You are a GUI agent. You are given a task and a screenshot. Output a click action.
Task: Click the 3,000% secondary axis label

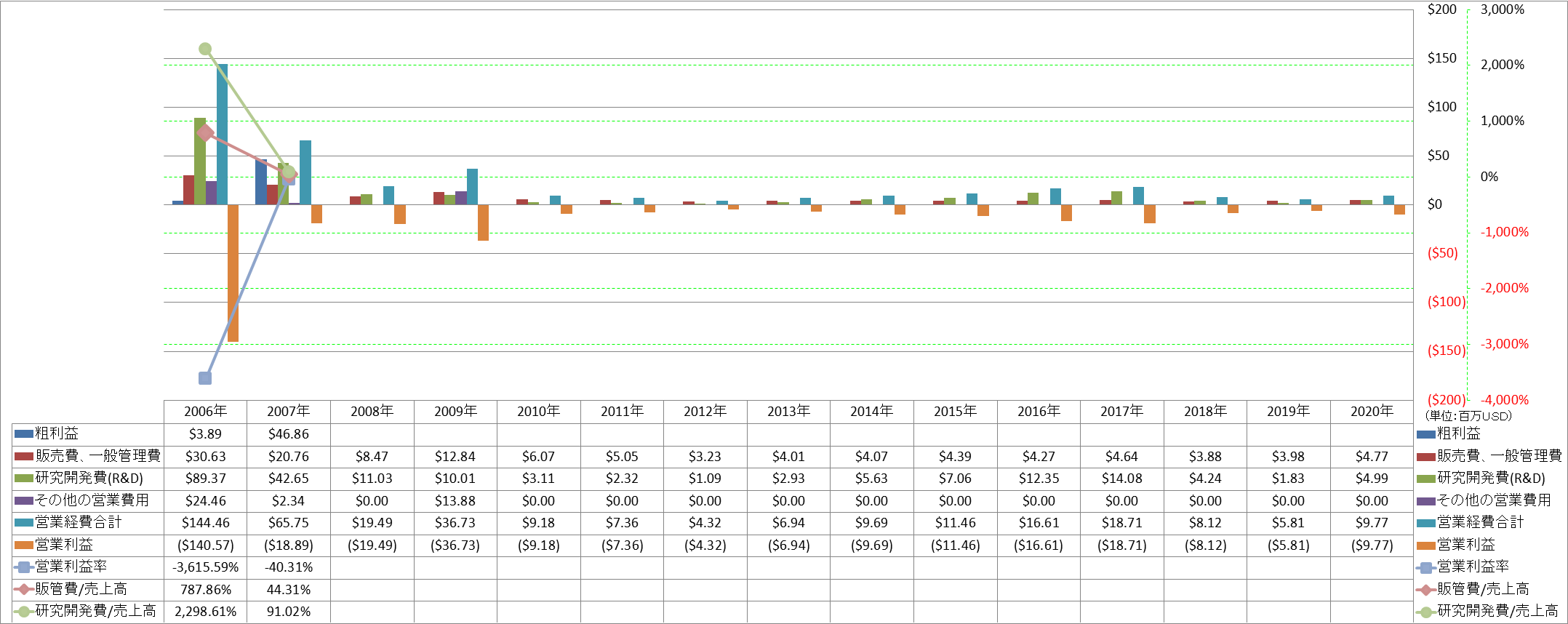[1502, 9]
